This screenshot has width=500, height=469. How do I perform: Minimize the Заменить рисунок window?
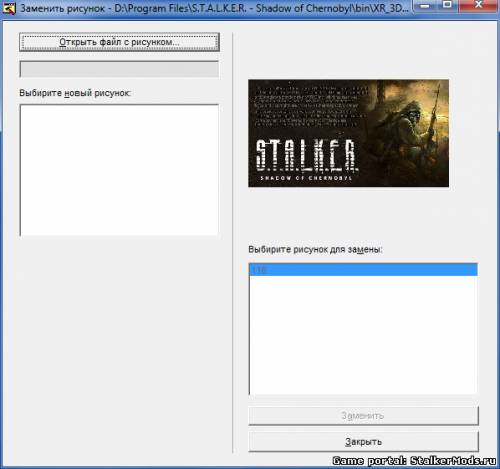(425, 6)
